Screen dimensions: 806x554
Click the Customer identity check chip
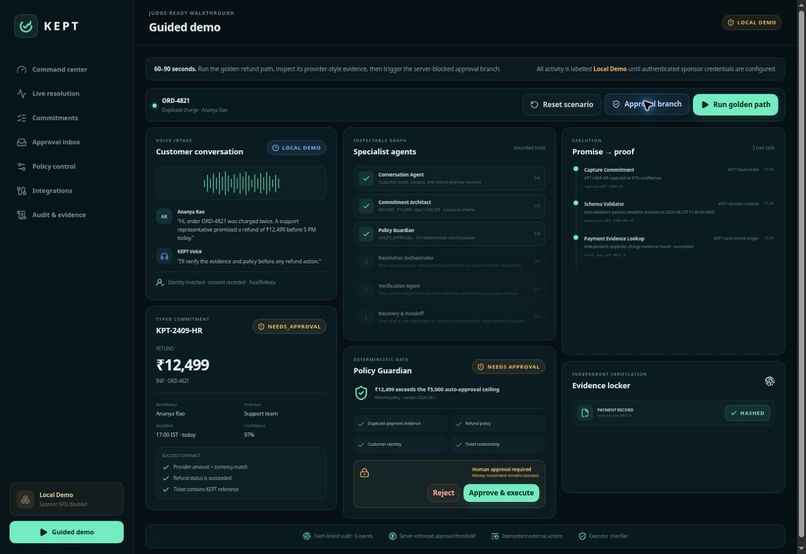400,445
